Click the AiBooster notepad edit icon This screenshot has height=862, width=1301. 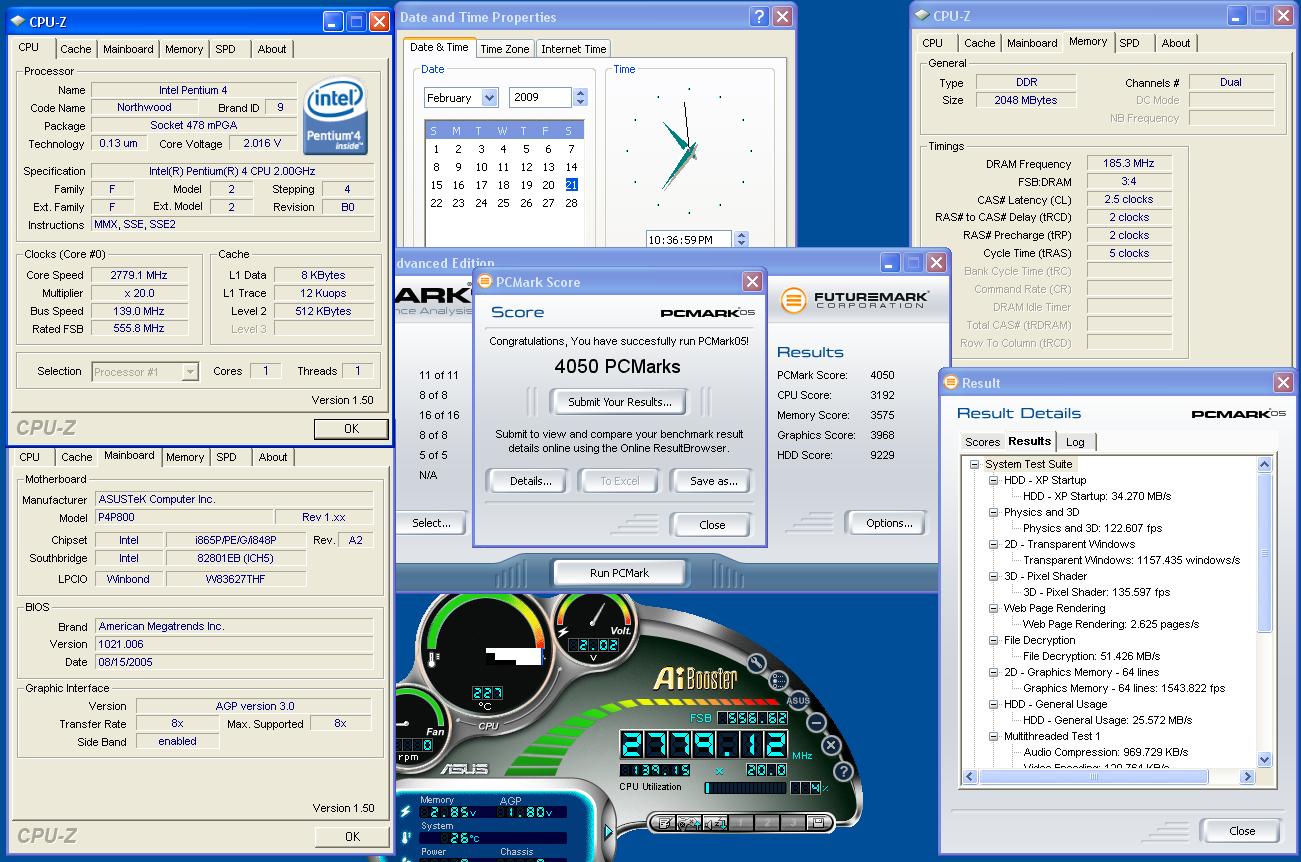[664, 823]
